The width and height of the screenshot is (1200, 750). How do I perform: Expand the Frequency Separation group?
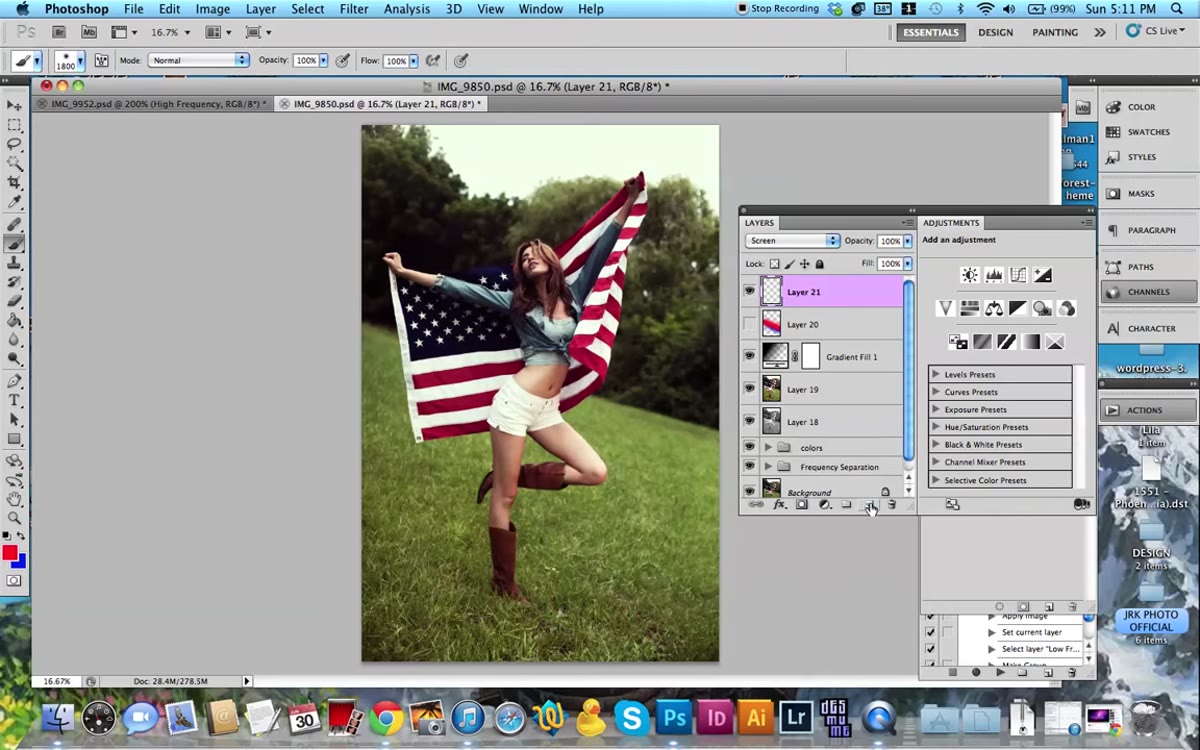coord(768,467)
